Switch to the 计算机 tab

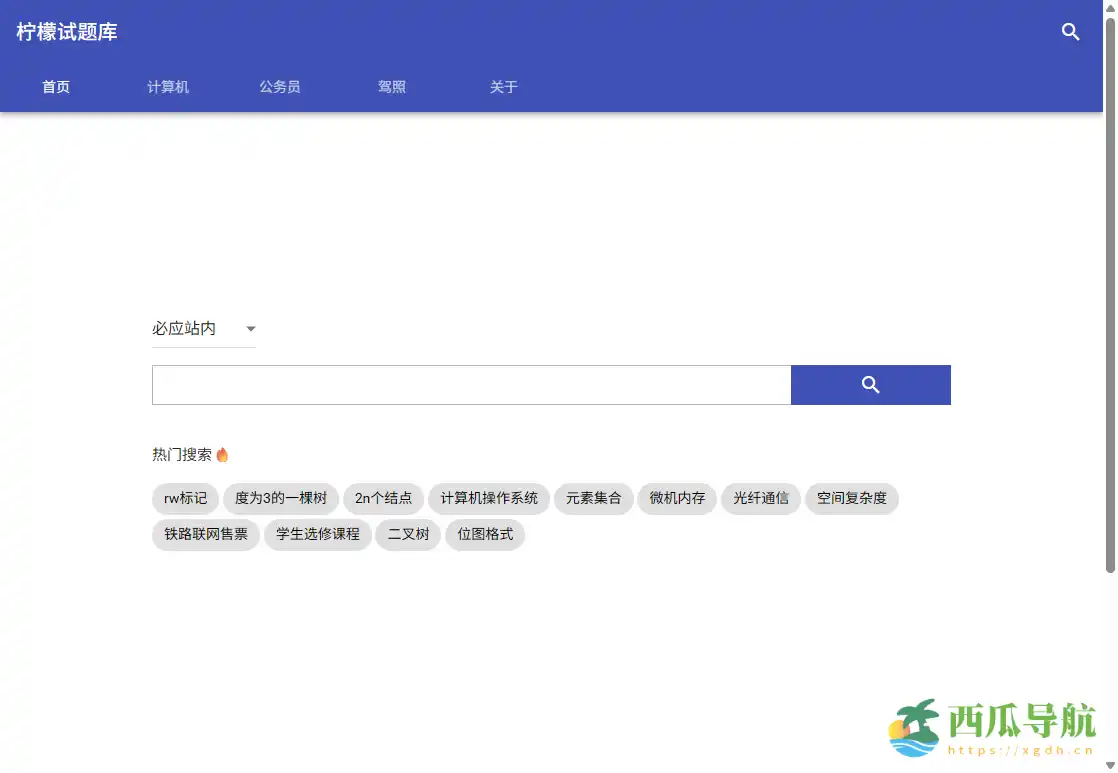click(x=167, y=87)
